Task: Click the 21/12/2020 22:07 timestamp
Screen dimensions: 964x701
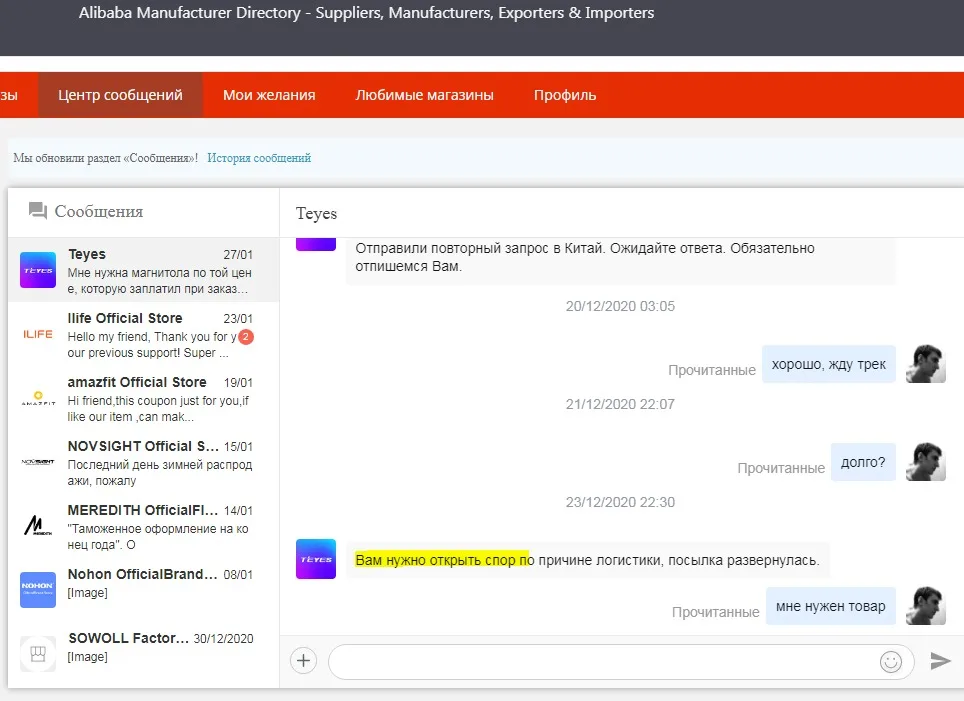Action: click(620, 404)
